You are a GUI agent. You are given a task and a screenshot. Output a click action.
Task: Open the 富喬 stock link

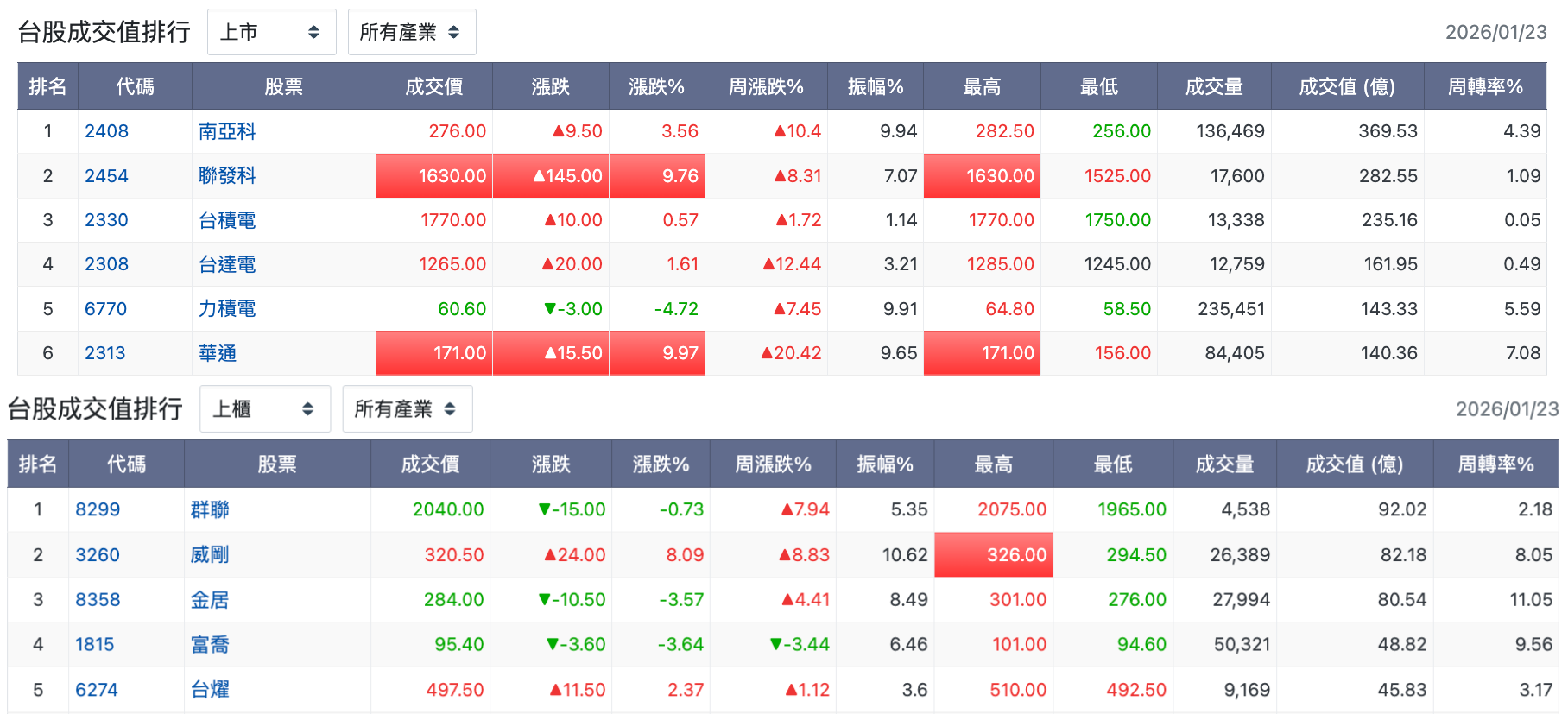click(210, 645)
